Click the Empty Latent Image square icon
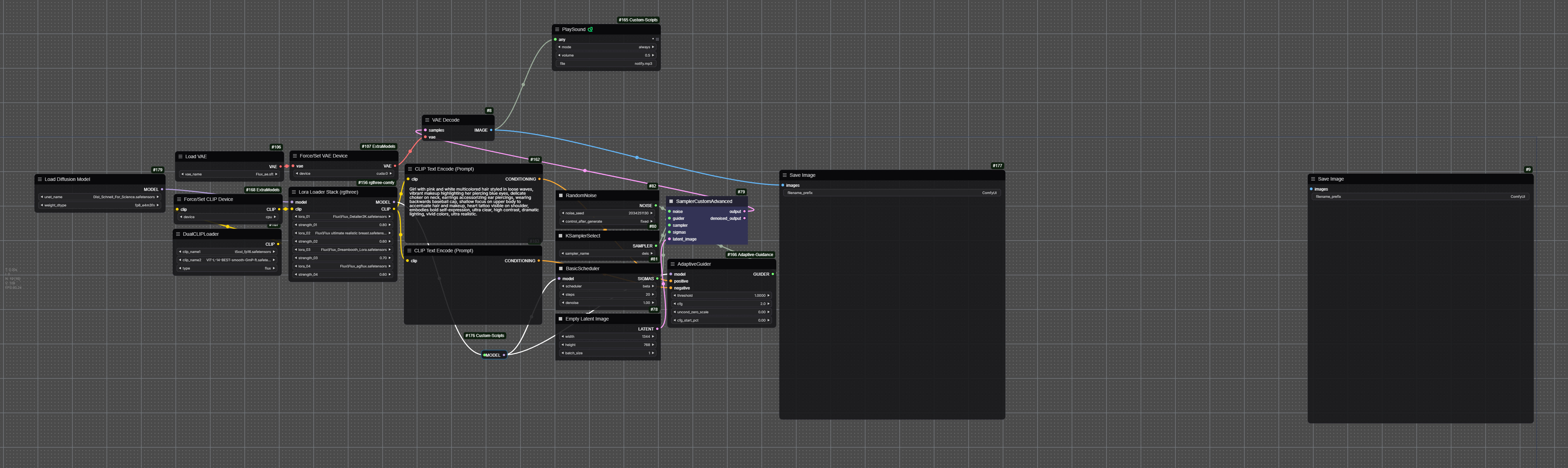The height and width of the screenshot is (468, 1568). pos(560,319)
